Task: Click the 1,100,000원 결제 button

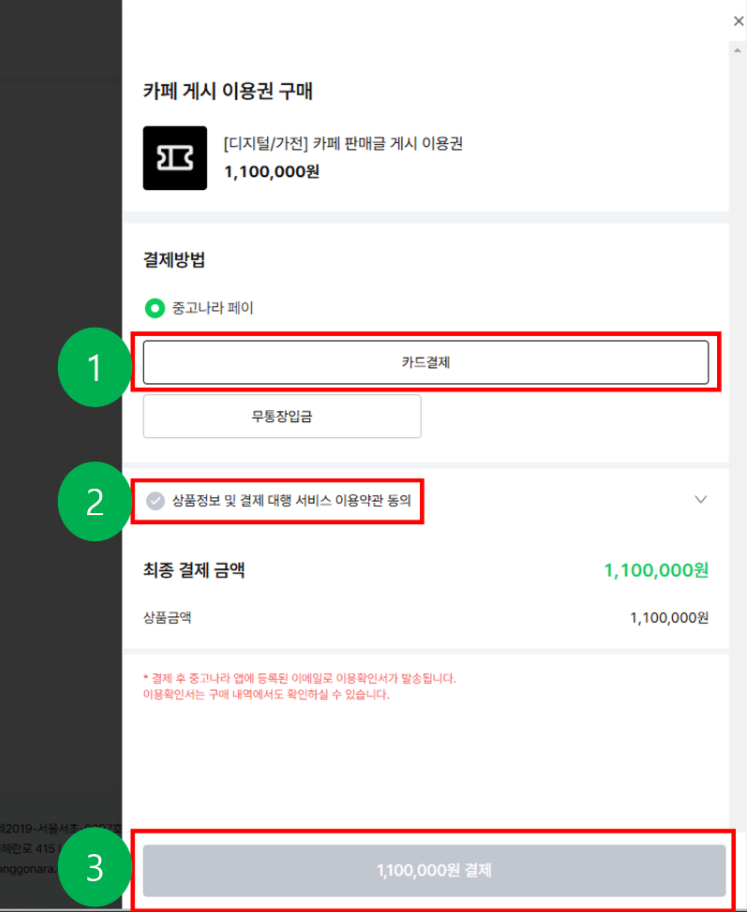Action: [x=434, y=871]
